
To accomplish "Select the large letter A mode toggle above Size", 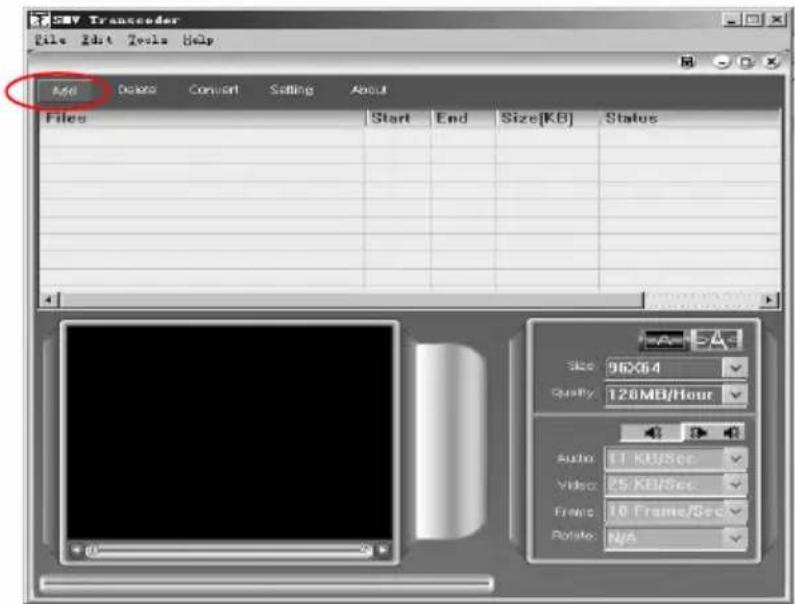I will (x=717, y=340).
